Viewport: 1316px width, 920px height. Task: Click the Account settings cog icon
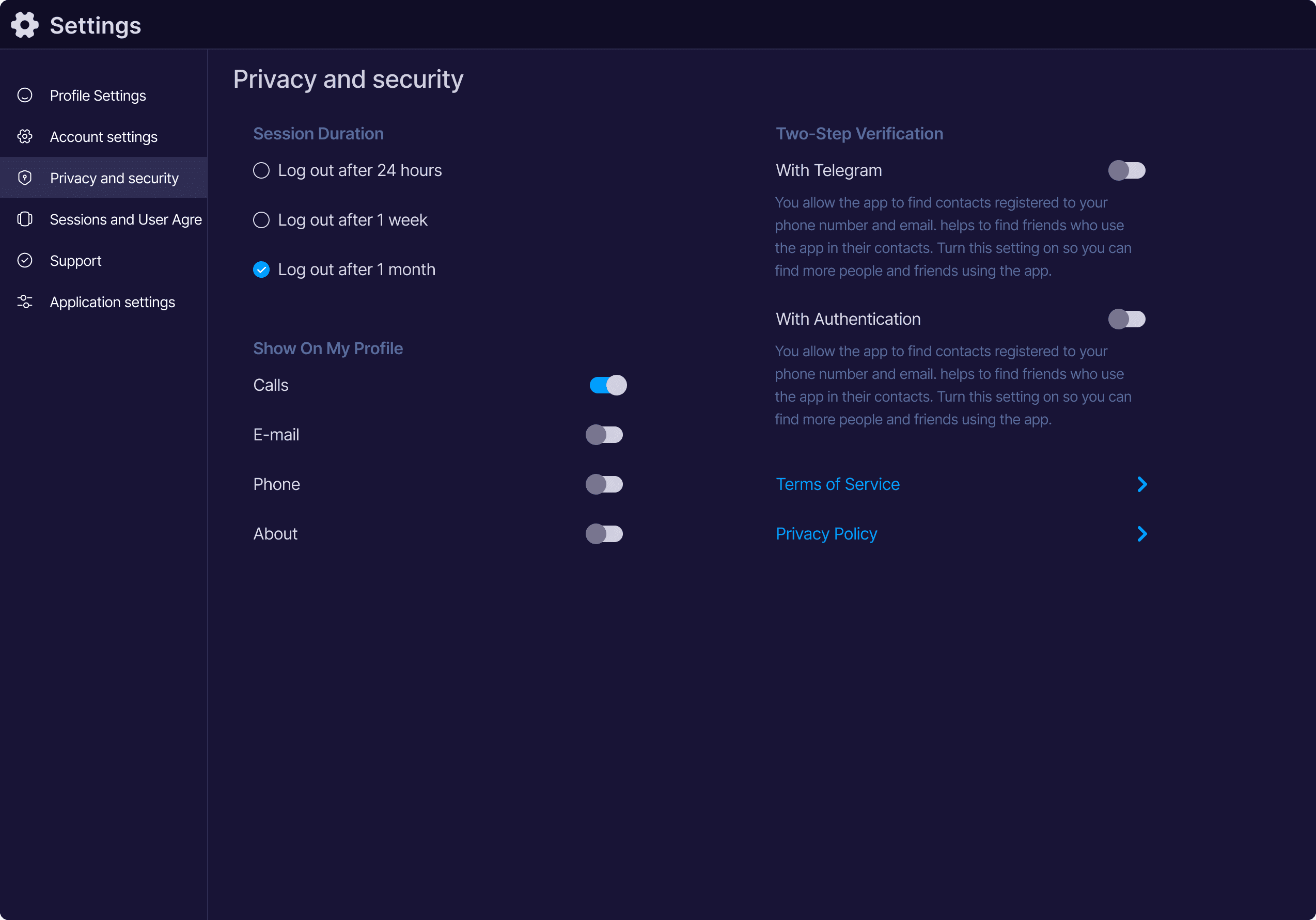tap(25, 136)
